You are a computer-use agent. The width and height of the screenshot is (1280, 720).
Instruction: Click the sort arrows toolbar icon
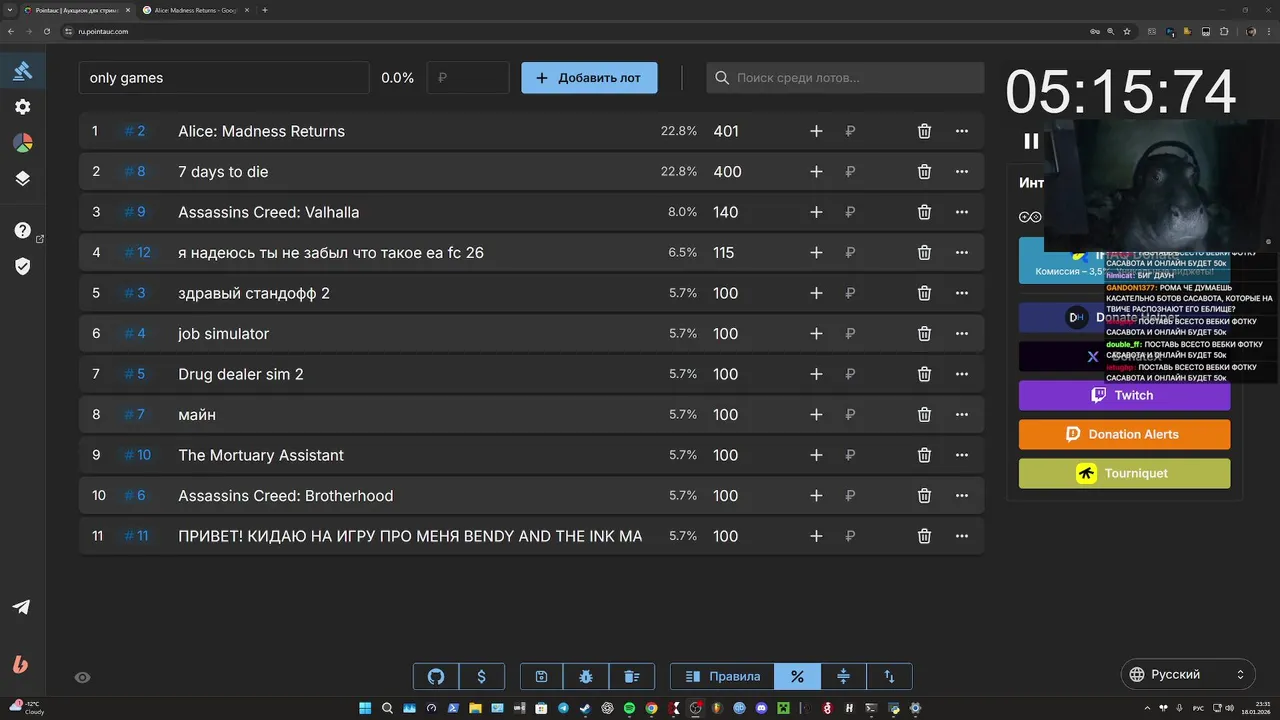[x=889, y=676]
